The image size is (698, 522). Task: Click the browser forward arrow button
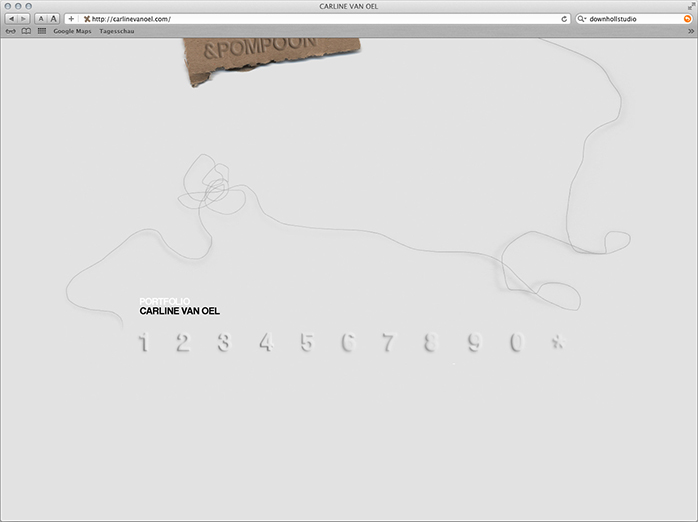[x=24, y=19]
